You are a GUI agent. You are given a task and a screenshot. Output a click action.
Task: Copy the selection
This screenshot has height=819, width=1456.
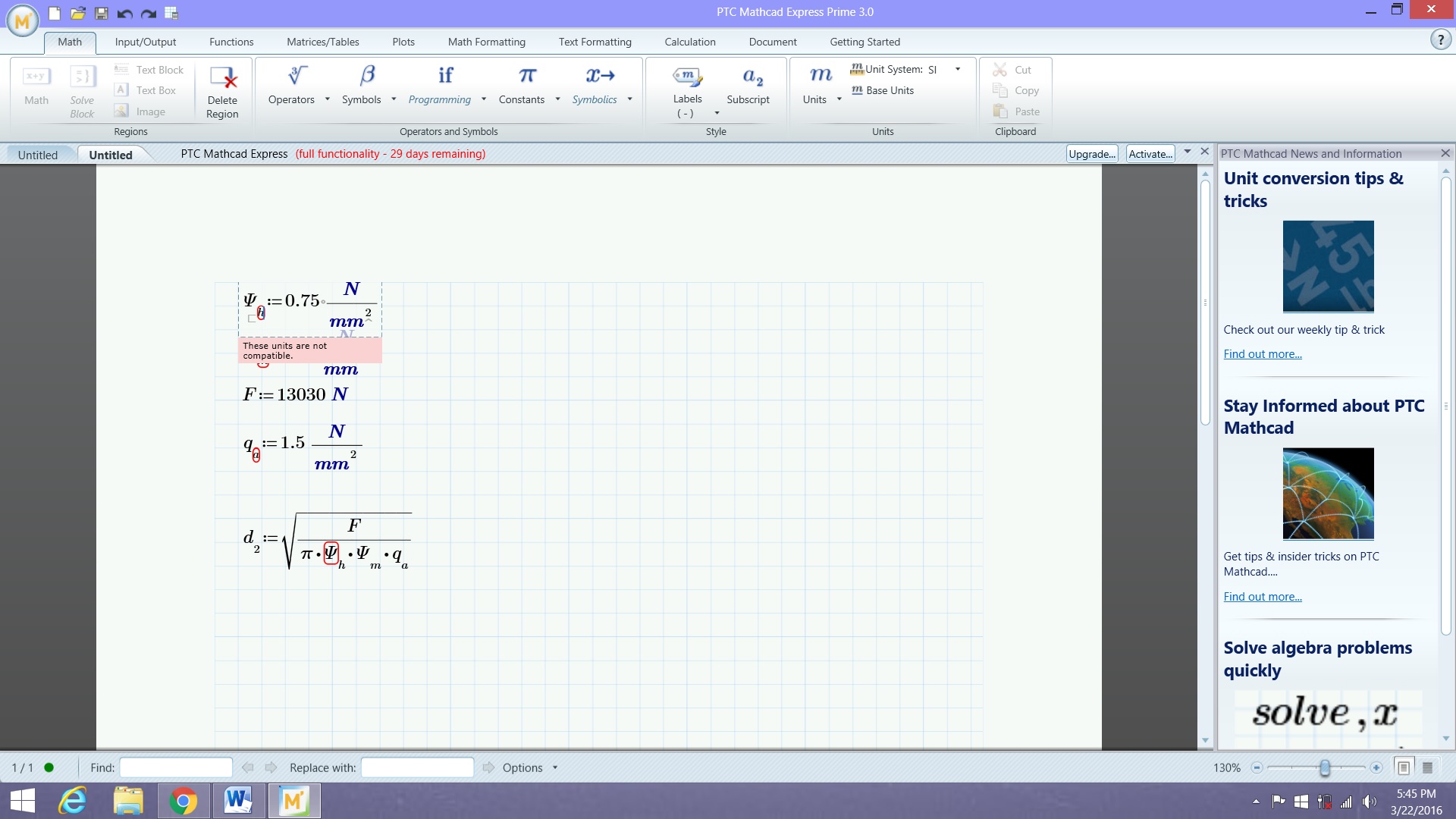[1016, 90]
